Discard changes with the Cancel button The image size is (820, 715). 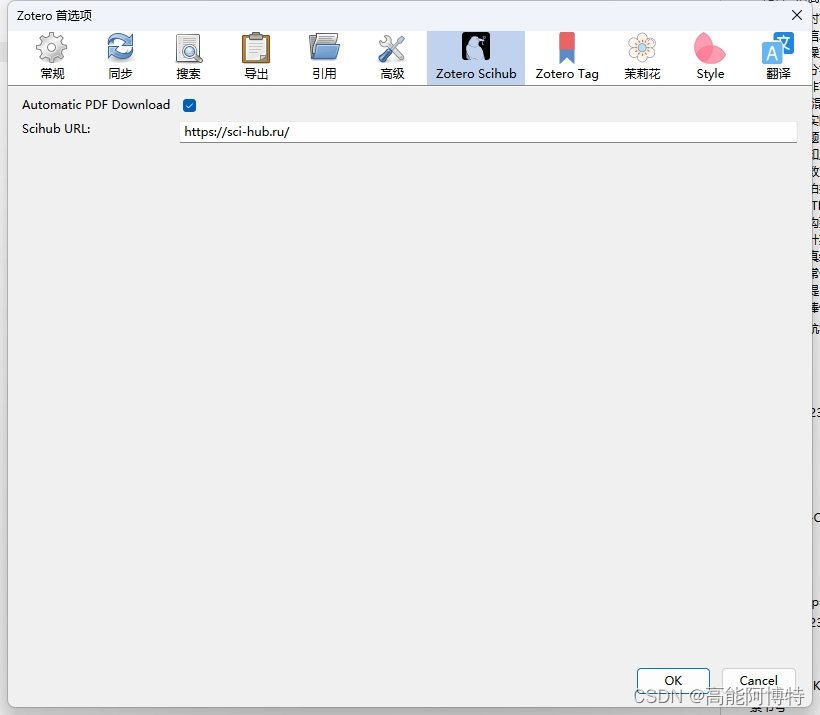[758, 680]
